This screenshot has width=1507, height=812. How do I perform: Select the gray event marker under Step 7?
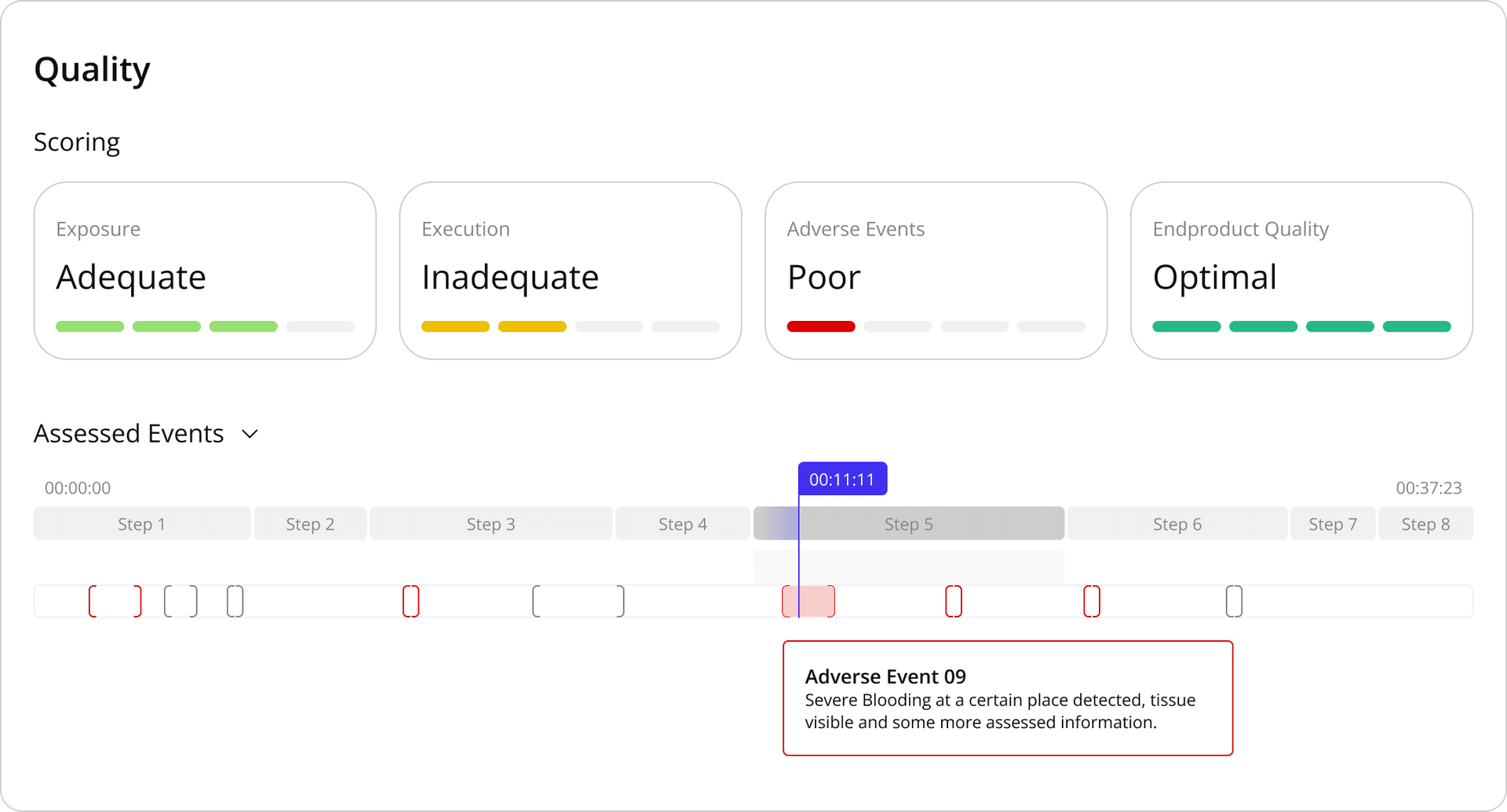point(1233,600)
